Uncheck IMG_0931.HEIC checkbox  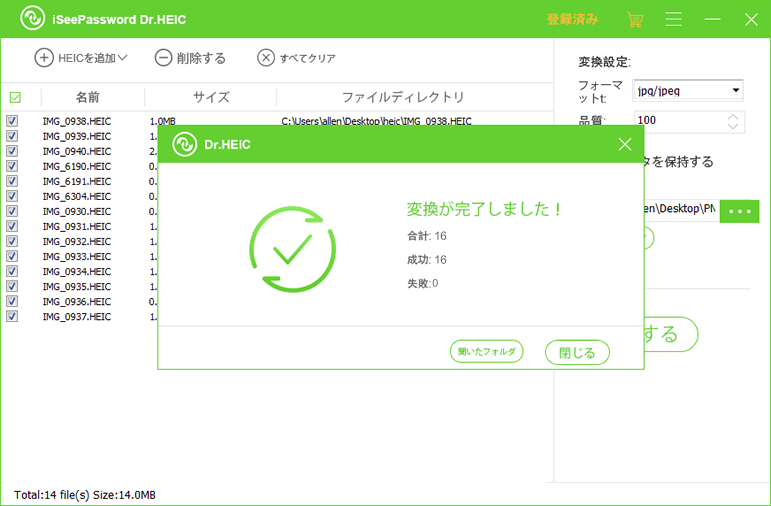[12, 226]
